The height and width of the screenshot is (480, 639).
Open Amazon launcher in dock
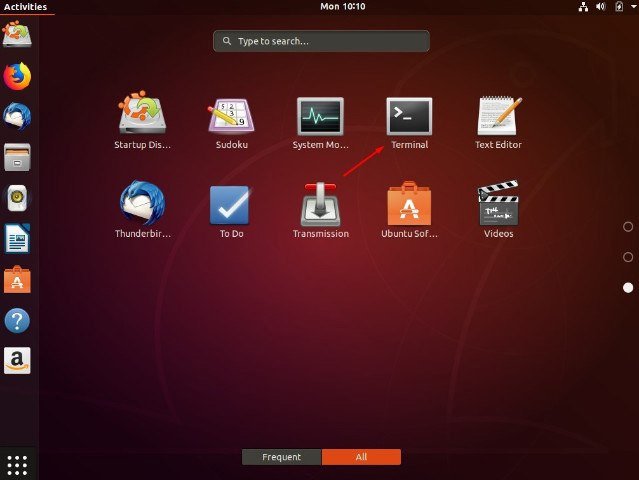[x=17, y=361]
